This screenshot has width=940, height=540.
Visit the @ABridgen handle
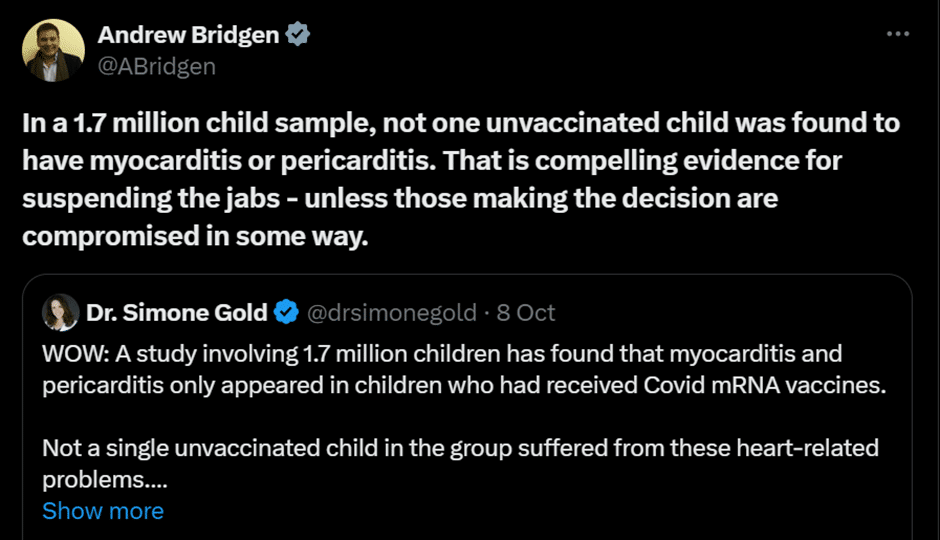coord(156,67)
